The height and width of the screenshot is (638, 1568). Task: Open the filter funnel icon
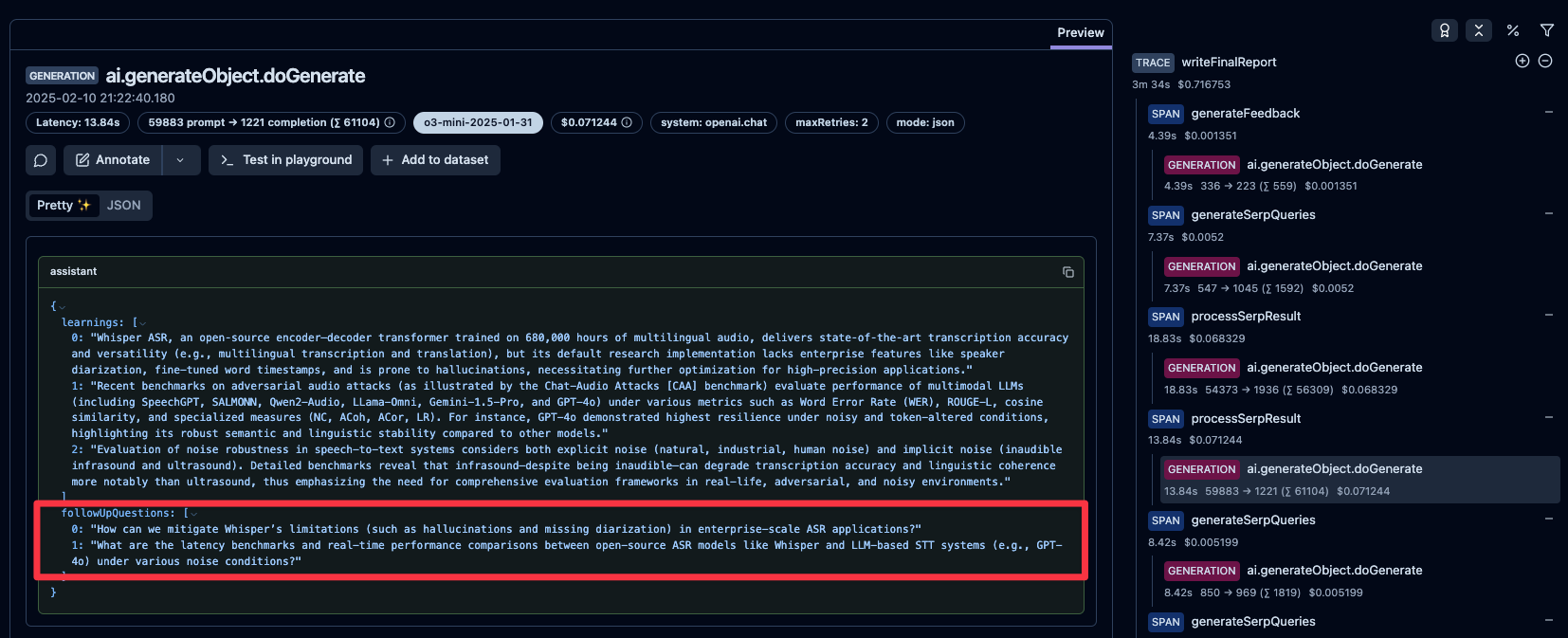click(x=1547, y=30)
